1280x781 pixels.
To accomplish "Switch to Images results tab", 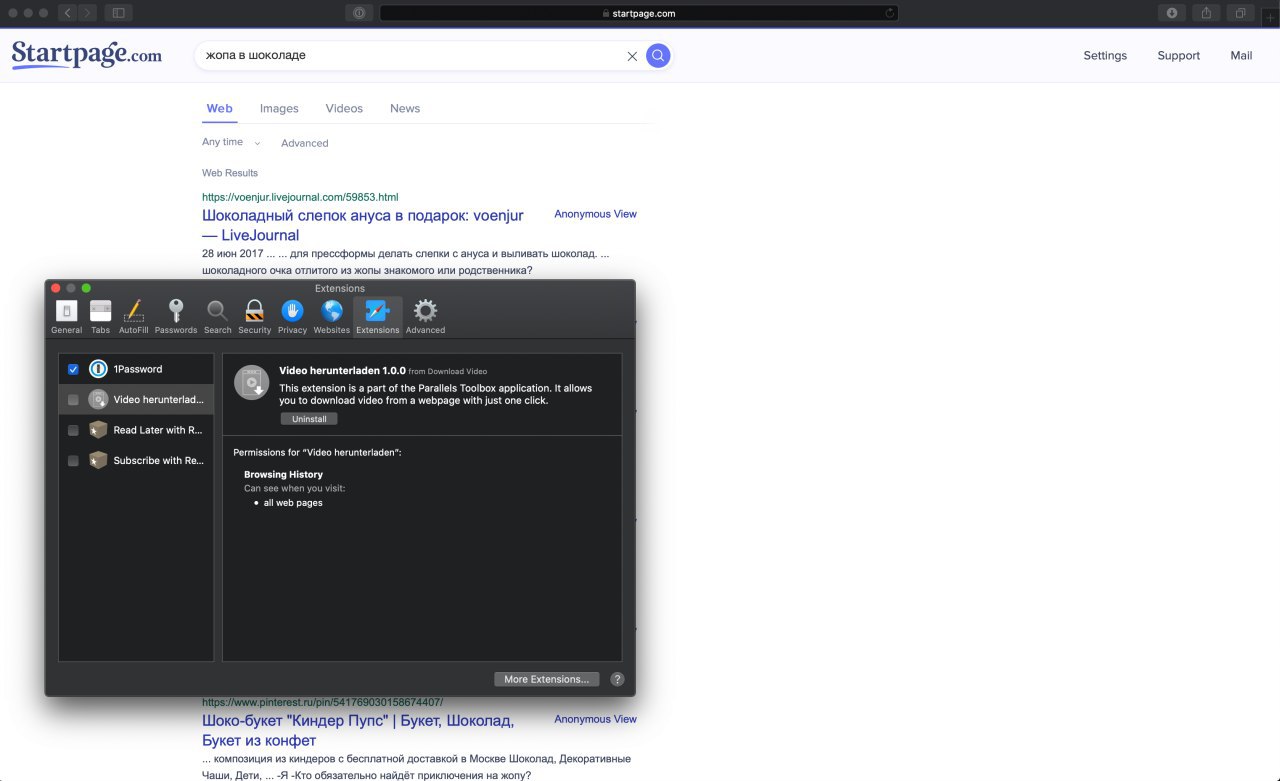I will [279, 108].
